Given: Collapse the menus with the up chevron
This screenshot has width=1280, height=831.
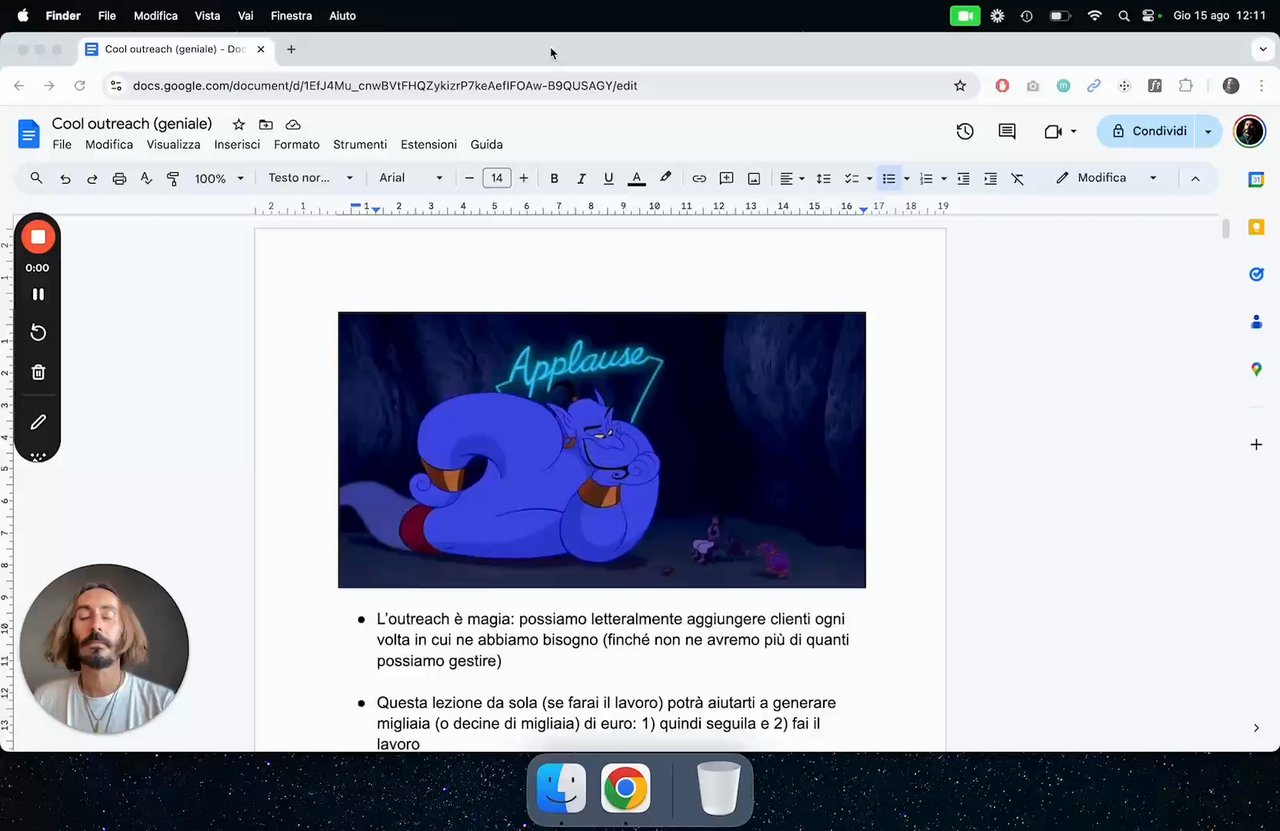Looking at the screenshot, I should pyautogui.click(x=1194, y=178).
